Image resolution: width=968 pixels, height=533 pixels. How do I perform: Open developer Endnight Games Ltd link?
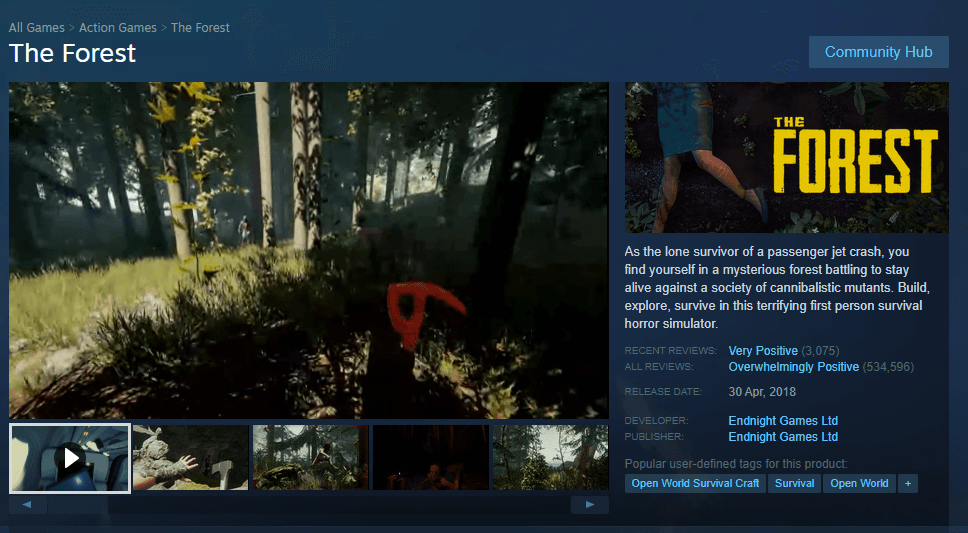(x=783, y=421)
